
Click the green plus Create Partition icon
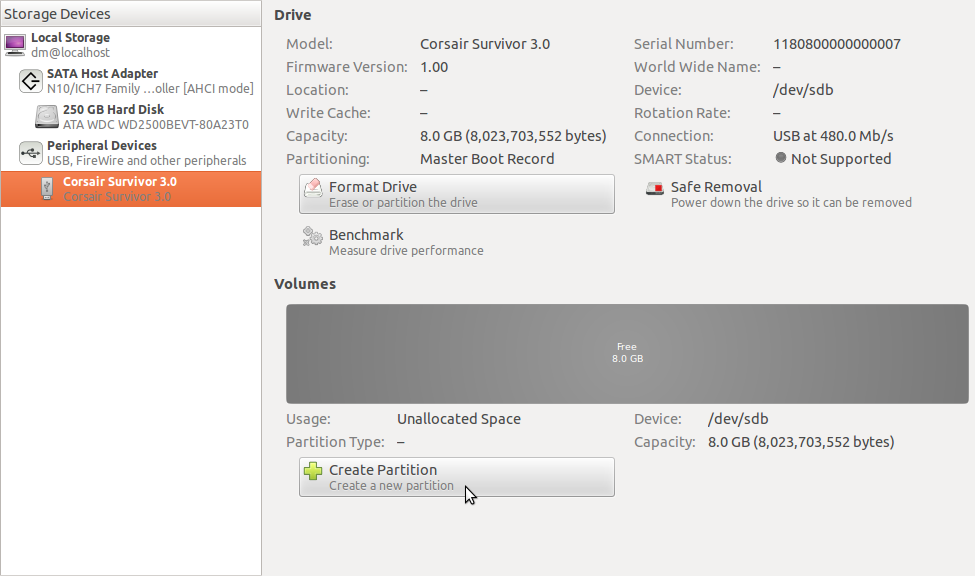[313, 471]
